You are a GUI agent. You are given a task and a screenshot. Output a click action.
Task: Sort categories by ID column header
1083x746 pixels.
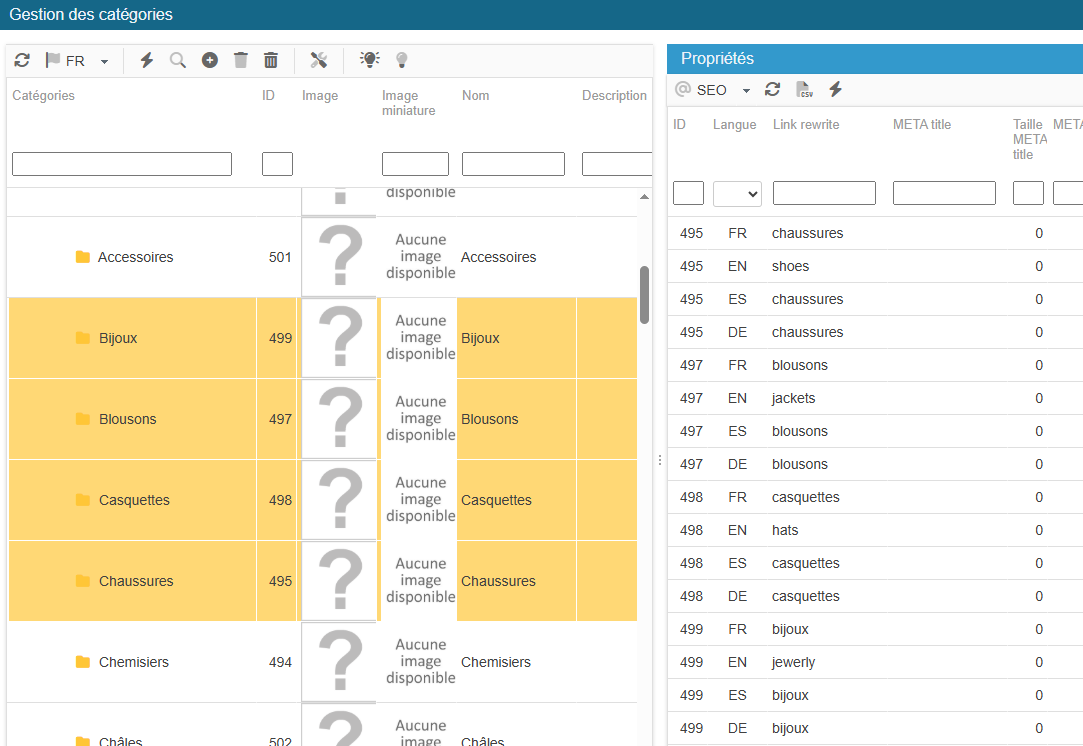click(268, 95)
